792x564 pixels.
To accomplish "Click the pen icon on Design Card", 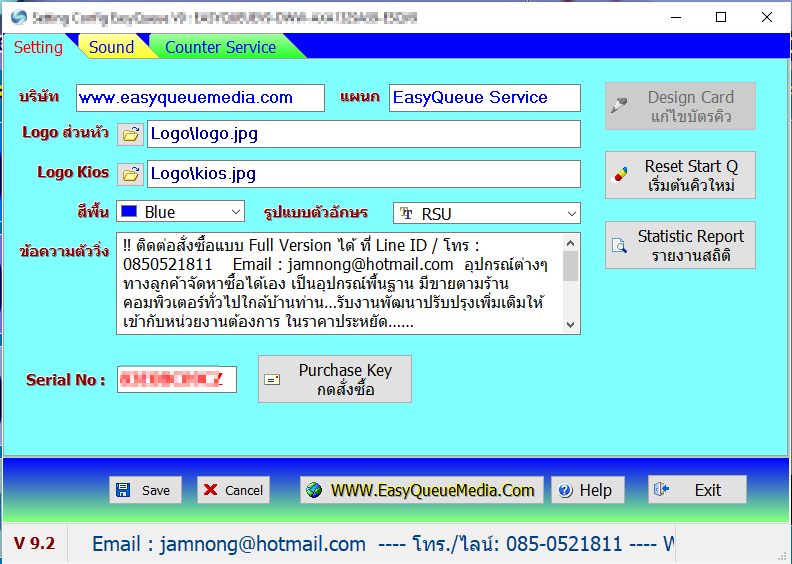I will 619,105.
